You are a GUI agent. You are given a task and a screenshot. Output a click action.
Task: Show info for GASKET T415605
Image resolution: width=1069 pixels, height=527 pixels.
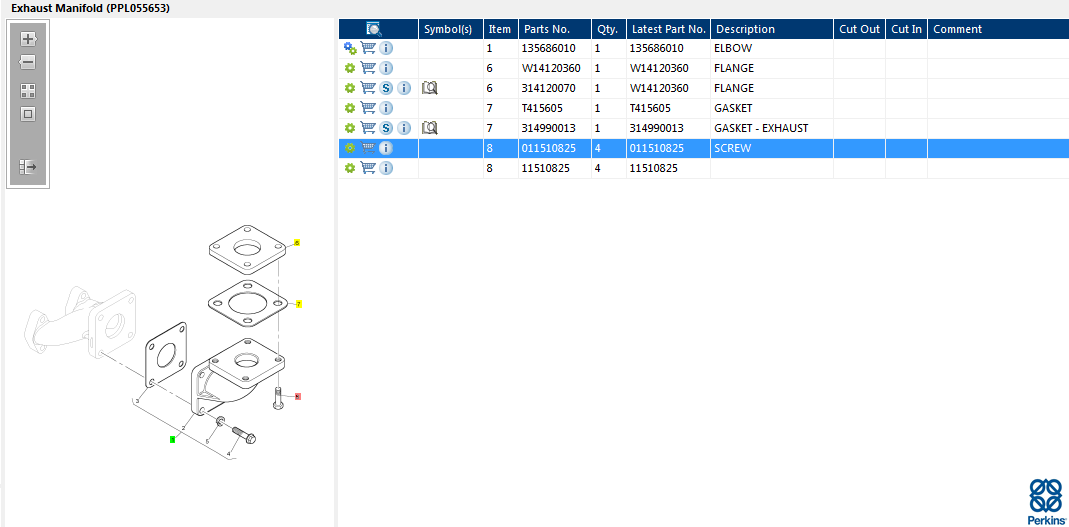[386, 108]
